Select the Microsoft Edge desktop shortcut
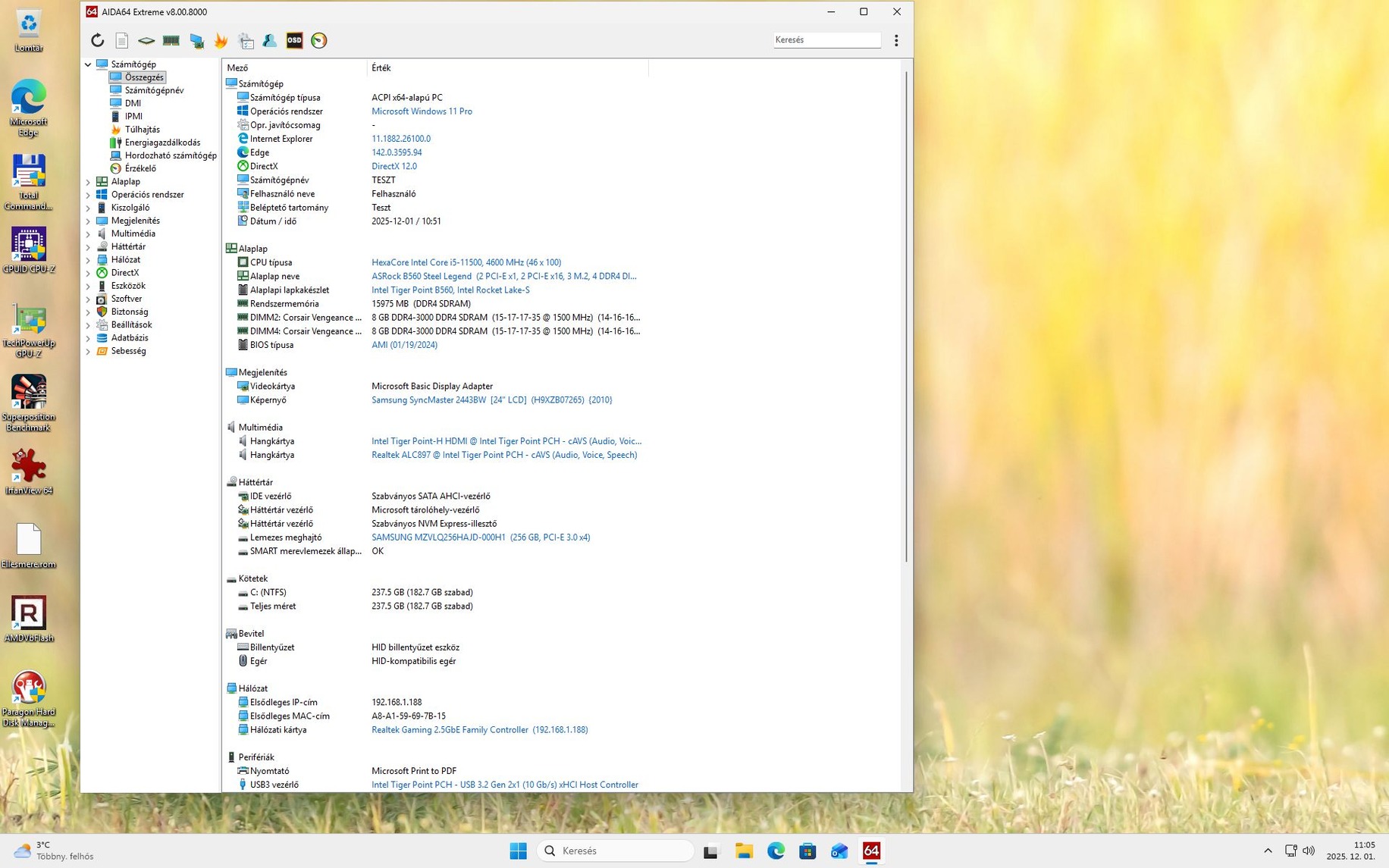 click(29, 108)
